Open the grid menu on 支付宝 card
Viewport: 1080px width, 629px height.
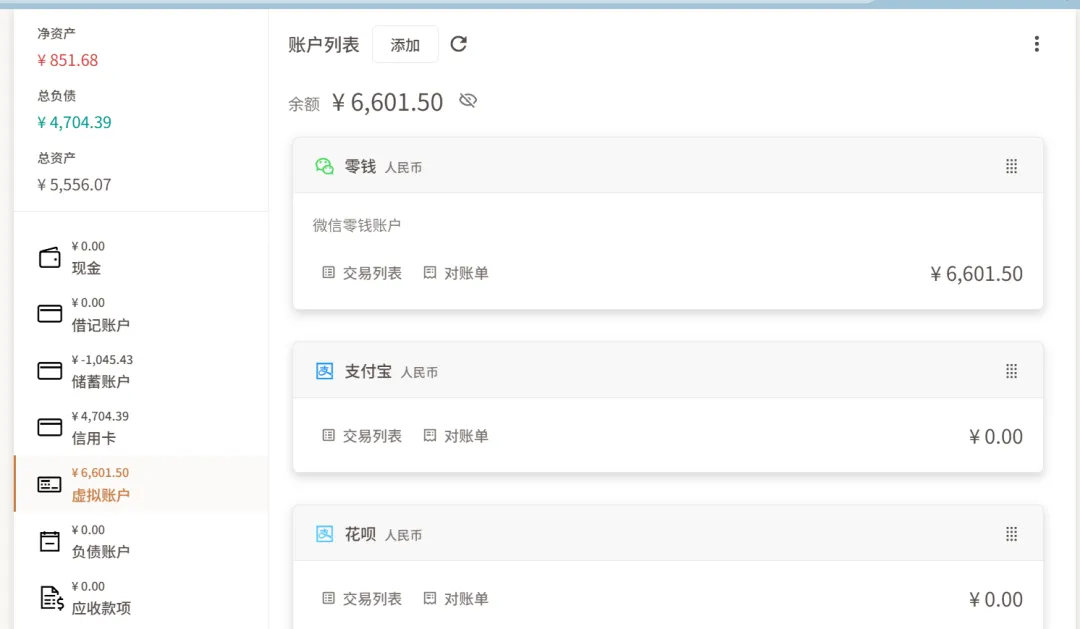pos(1011,371)
